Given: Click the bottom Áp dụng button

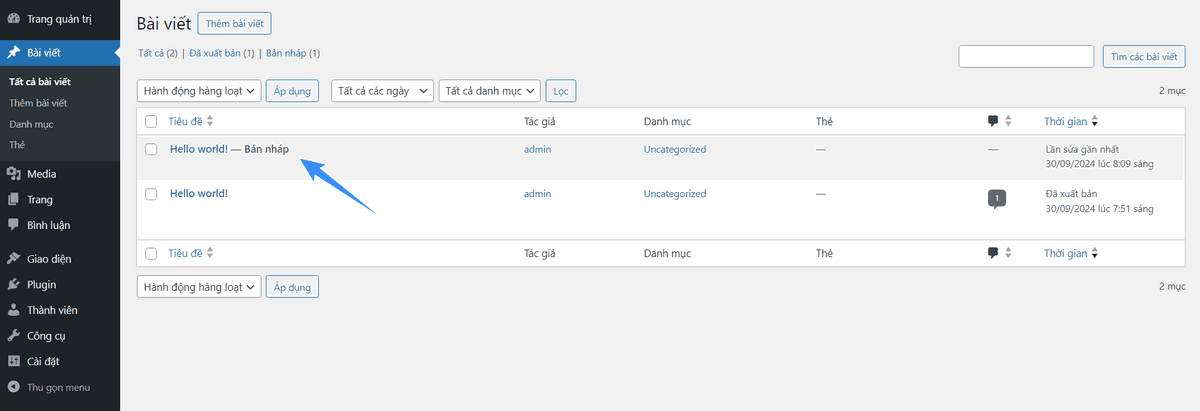Looking at the screenshot, I should [x=292, y=287].
